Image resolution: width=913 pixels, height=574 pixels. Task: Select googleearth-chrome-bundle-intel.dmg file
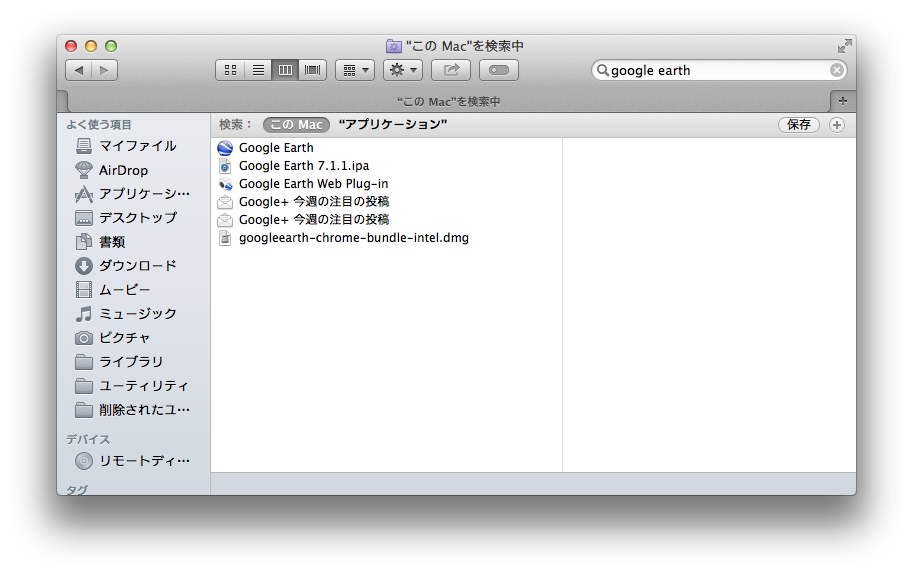click(x=353, y=238)
